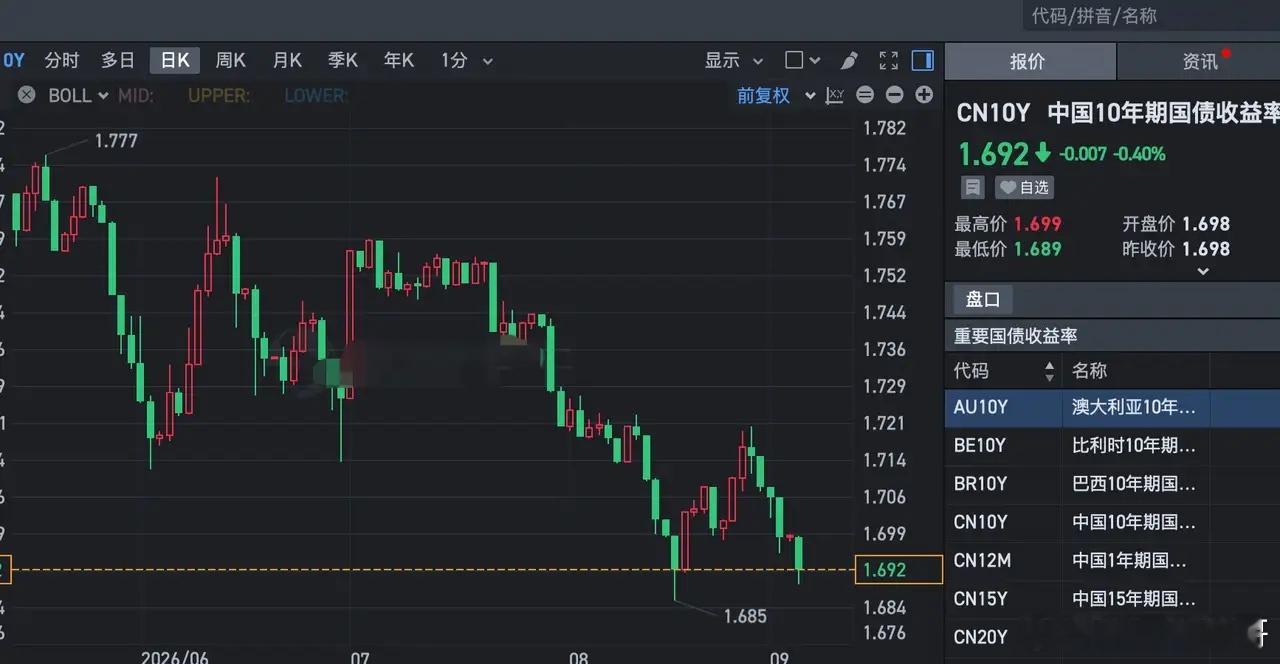Click the X,Y axis settings icon

835,95
